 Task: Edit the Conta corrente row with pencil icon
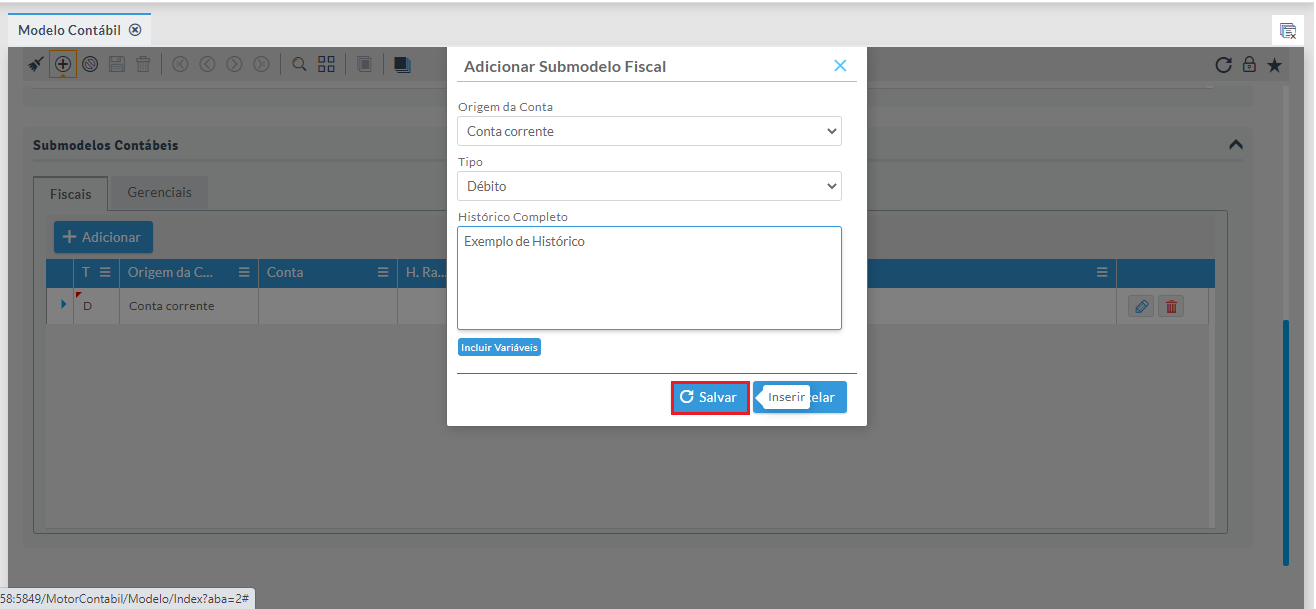[x=1140, y=306]
